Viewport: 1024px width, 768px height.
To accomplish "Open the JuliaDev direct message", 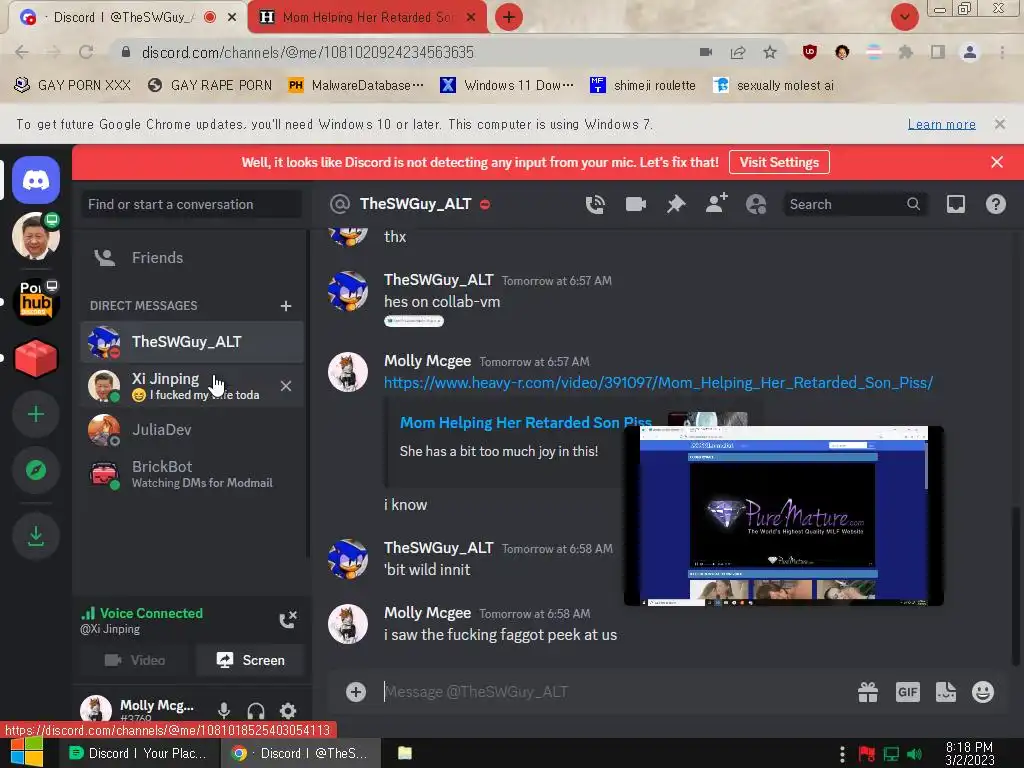I will click(x=192, y=430).
